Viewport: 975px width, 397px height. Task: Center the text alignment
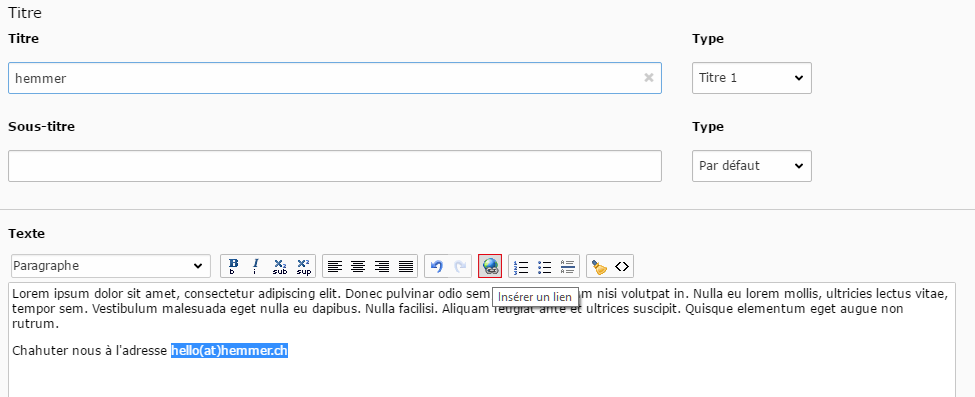(358, 266)
